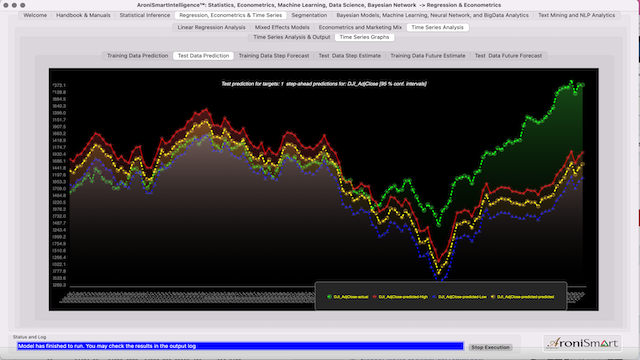This screenshot has height=360, width=640.
Task: View Test Data Future Forecast tab
Action: [x=508, y=56]
